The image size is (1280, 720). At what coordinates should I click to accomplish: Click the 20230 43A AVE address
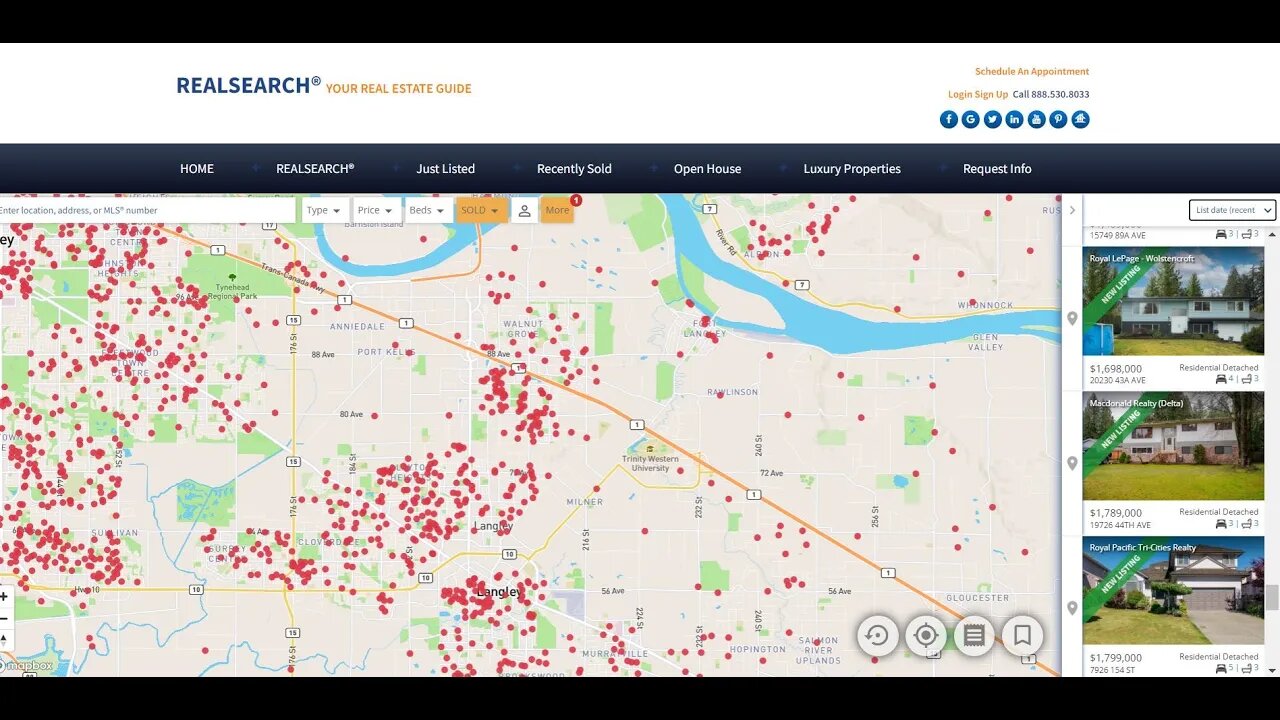[1120, 380]
